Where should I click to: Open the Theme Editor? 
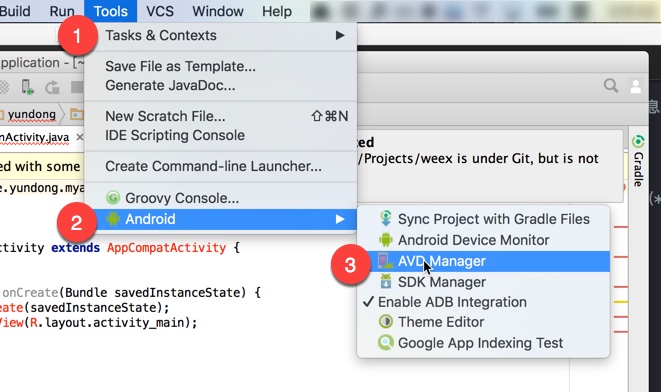[x=483, y=322]
